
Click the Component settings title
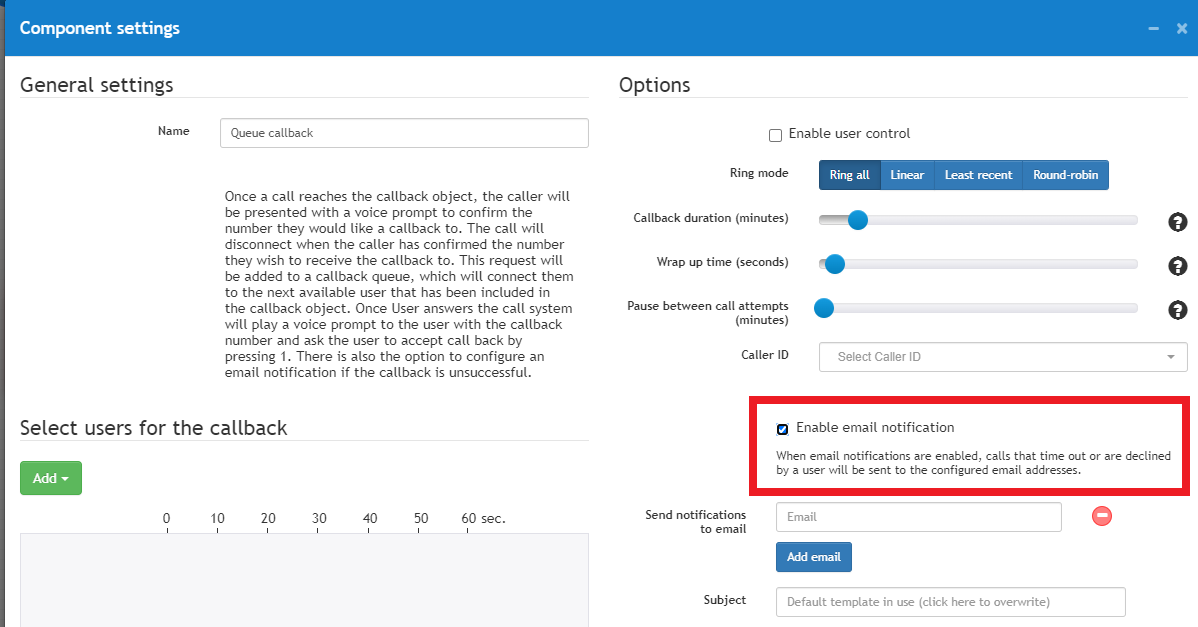tap(99, 28)
